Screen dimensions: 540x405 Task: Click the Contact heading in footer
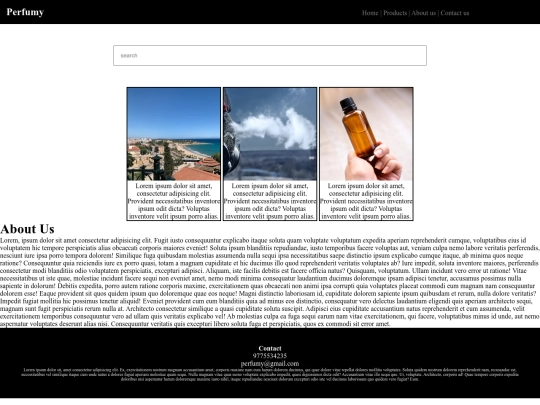tap(270, 348)
